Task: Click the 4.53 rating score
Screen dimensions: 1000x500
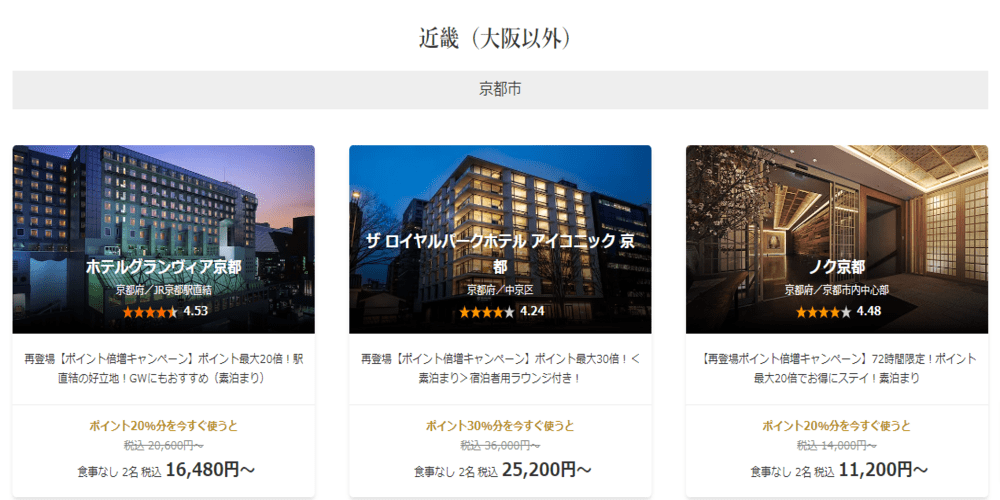Action: point(195,311)
